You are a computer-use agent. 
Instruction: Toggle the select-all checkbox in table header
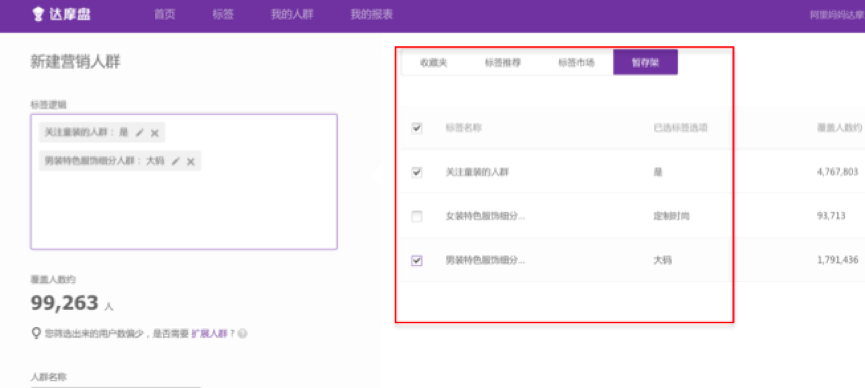(417, 128)
